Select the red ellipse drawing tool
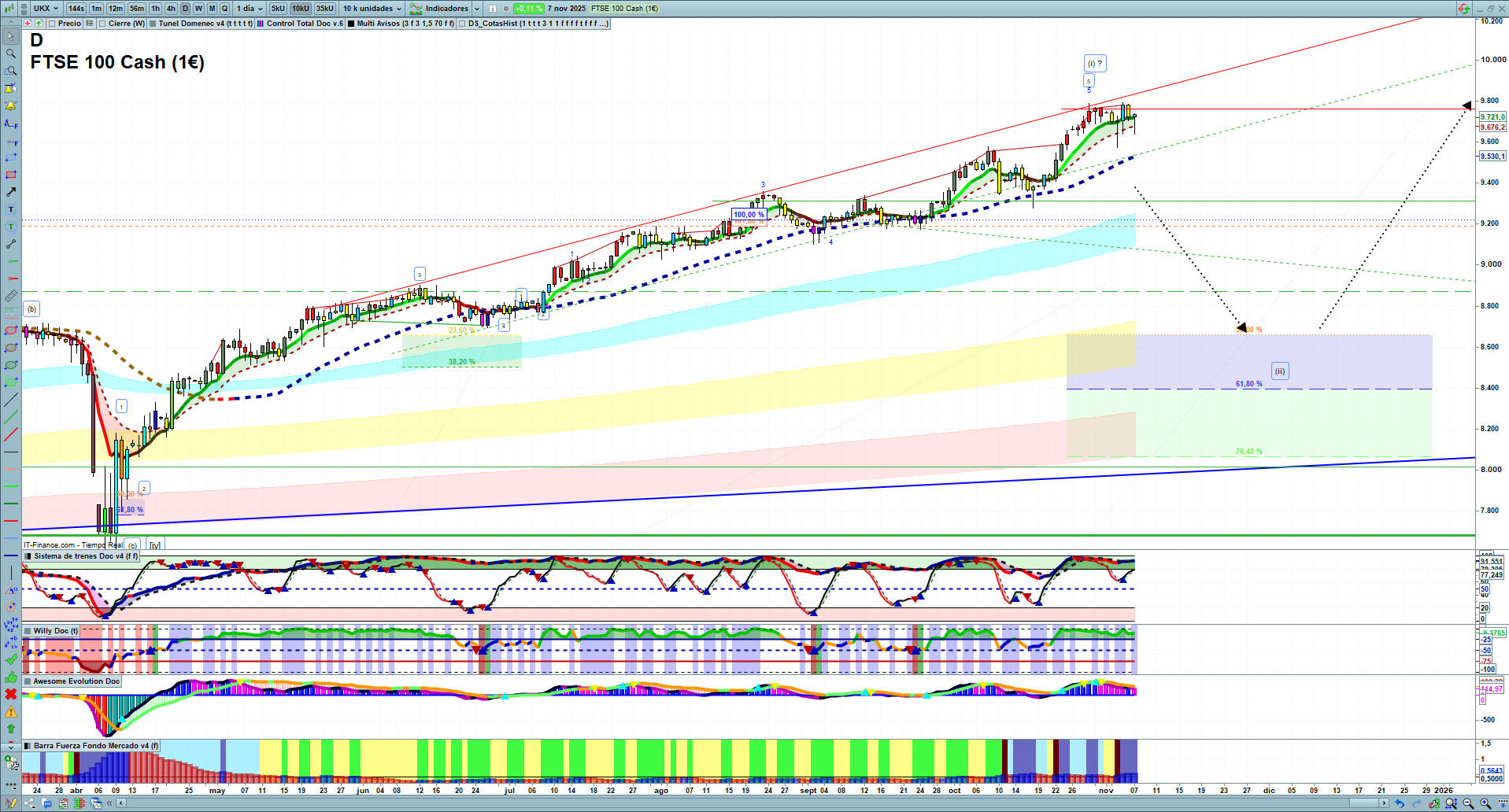The width and height of the screenshot is (1509, 812). (x=11, y=330)
